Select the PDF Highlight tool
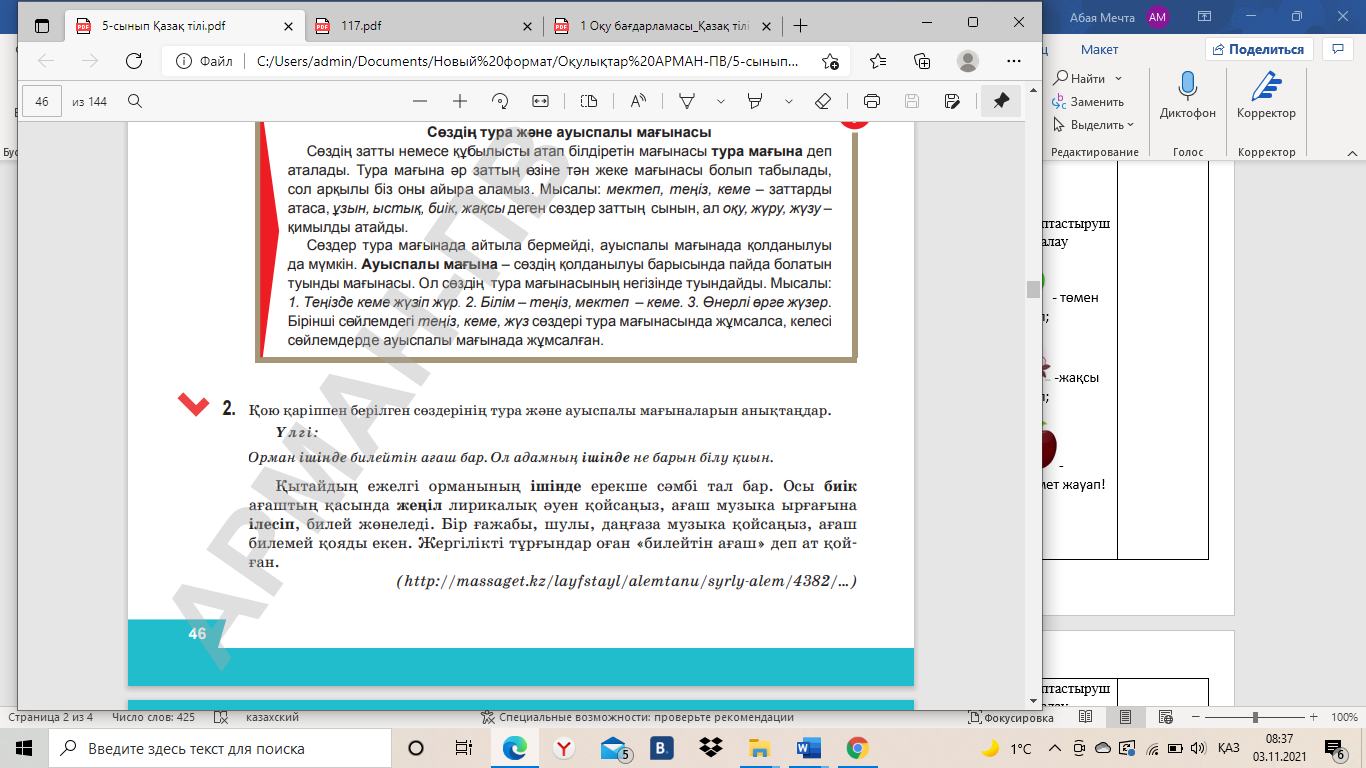Screen dimensions: 1366x768 pos(755,101)
